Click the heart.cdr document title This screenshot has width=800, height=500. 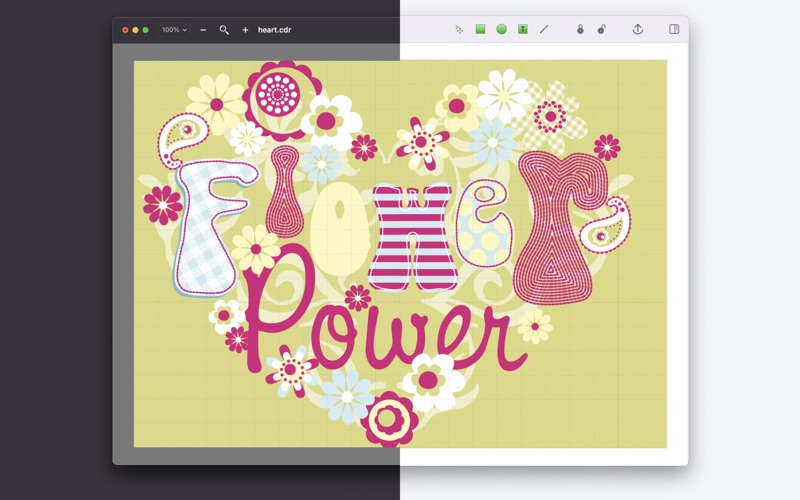pyautogui.click(x=274, y=30)
